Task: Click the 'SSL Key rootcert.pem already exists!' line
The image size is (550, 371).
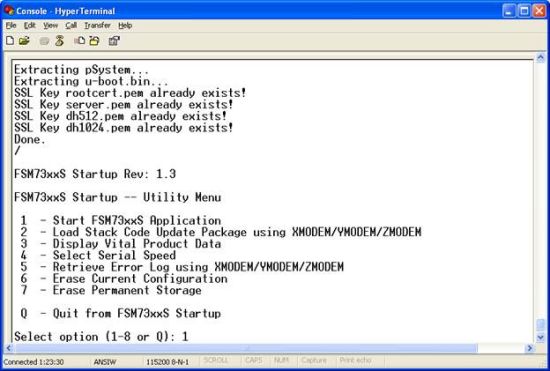Action: (130, 93)
